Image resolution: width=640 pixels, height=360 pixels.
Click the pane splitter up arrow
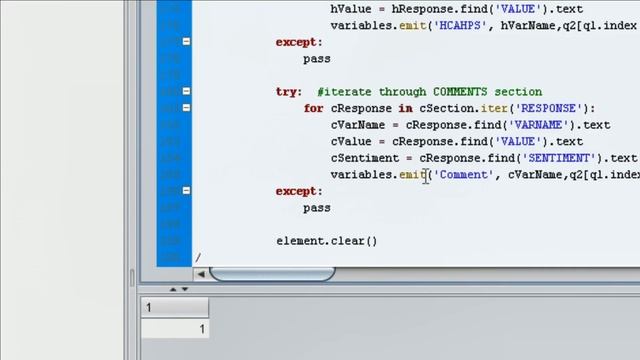click(173, 289)
